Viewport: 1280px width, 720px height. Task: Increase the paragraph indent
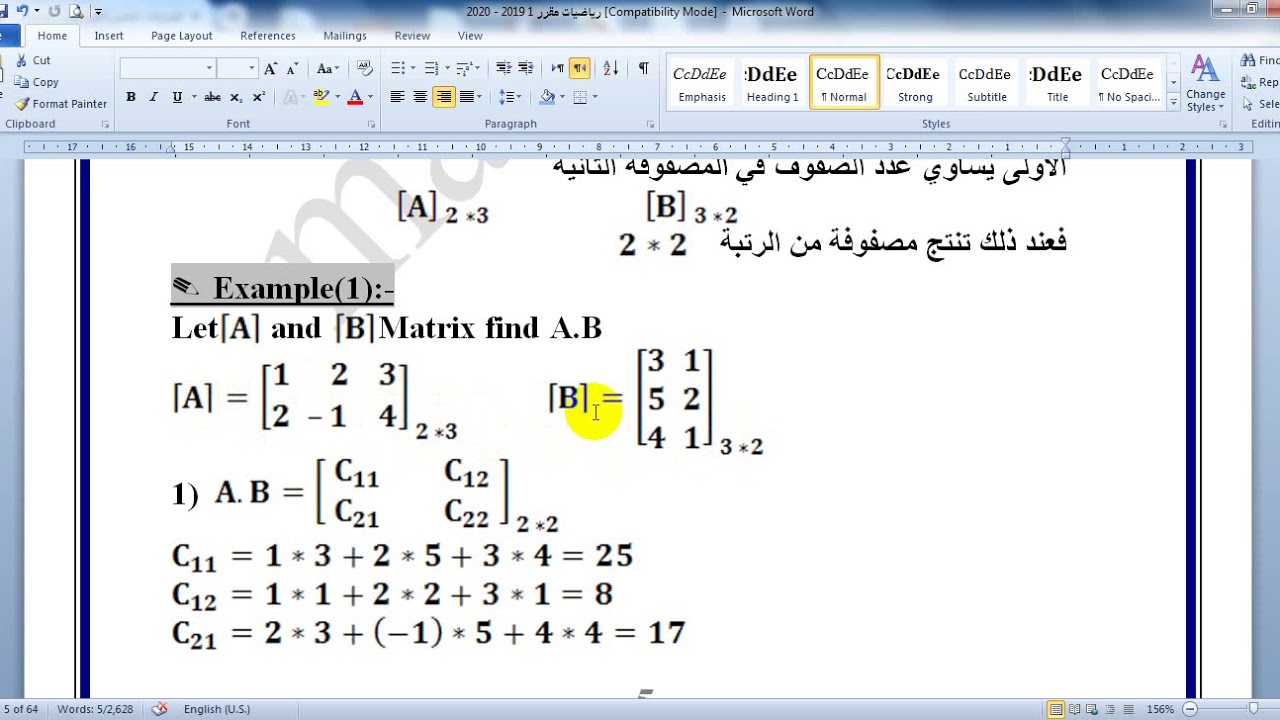[x=525, y=69]
